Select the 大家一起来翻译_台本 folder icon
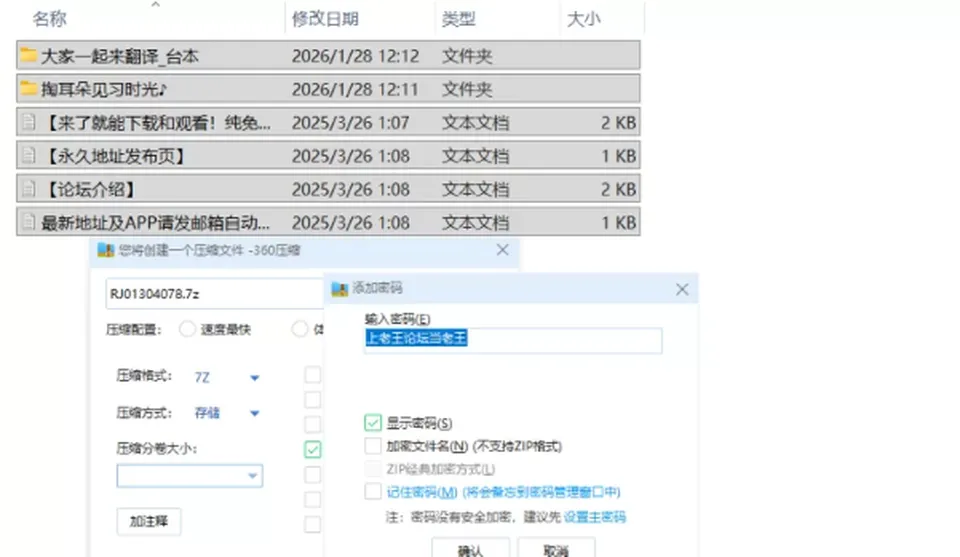This screenshot has height=557, width=960. tap(28, 56)
